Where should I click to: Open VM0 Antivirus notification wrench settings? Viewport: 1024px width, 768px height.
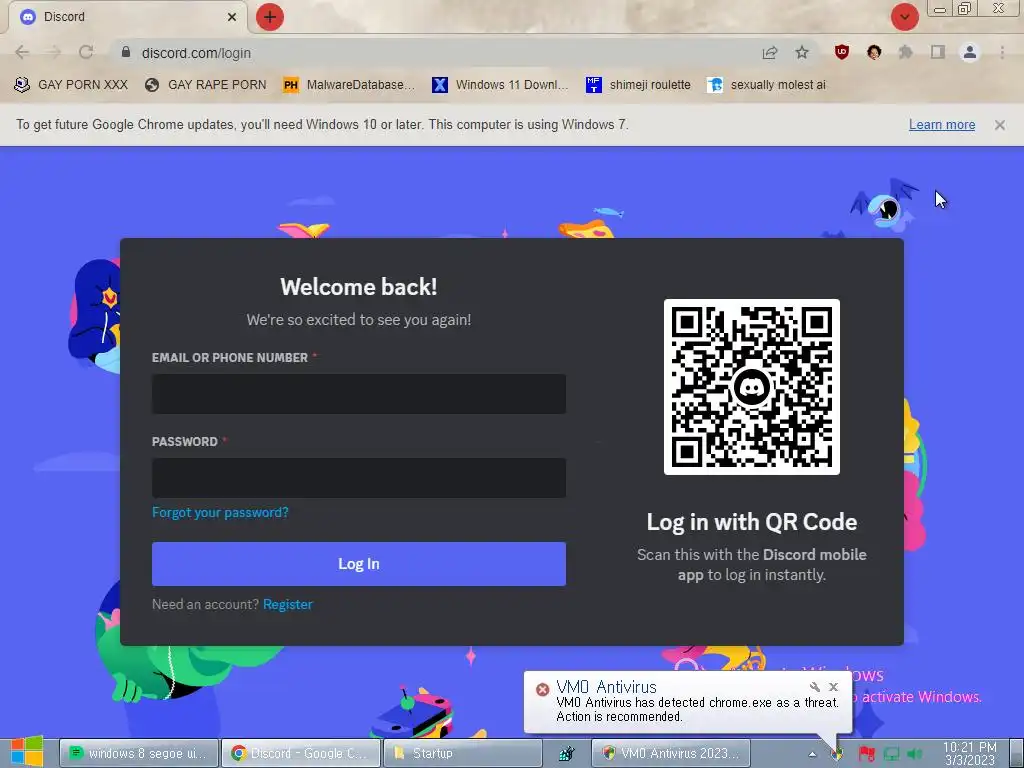point(814,687)
